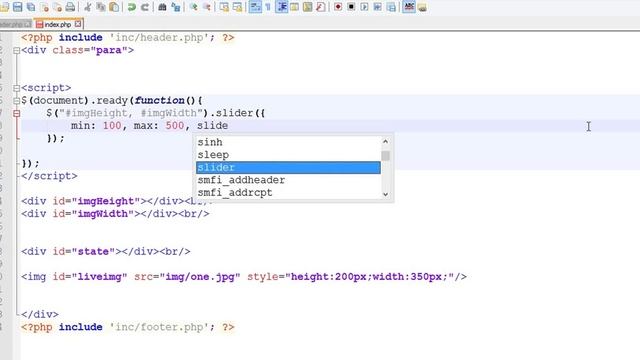Toggle synchronize vertical scrolling icon
The height and width of the screenshot is (360, 640).
coord(224,7)
